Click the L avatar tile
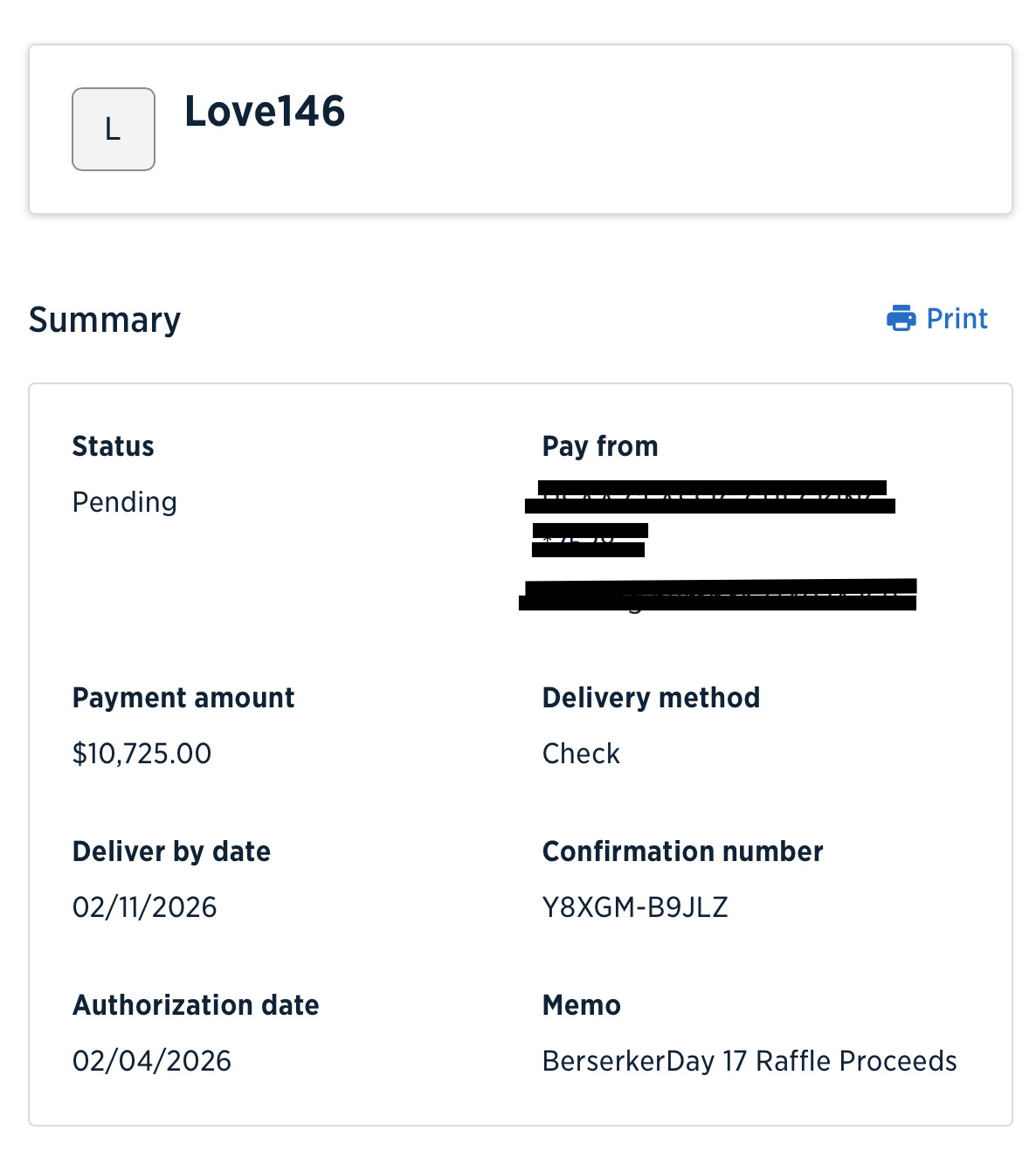 (114, 129)
